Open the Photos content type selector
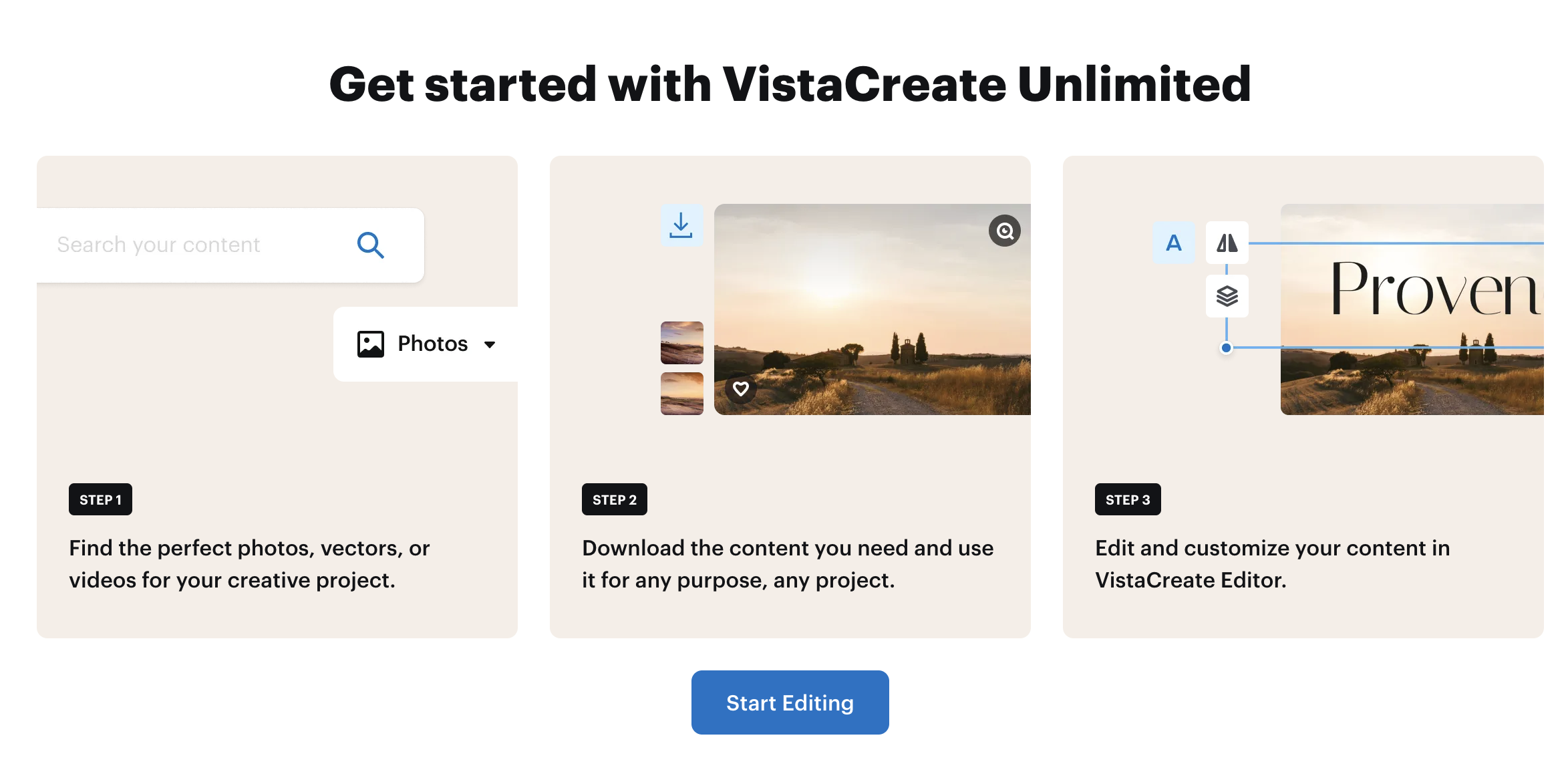 click(432, 344)
